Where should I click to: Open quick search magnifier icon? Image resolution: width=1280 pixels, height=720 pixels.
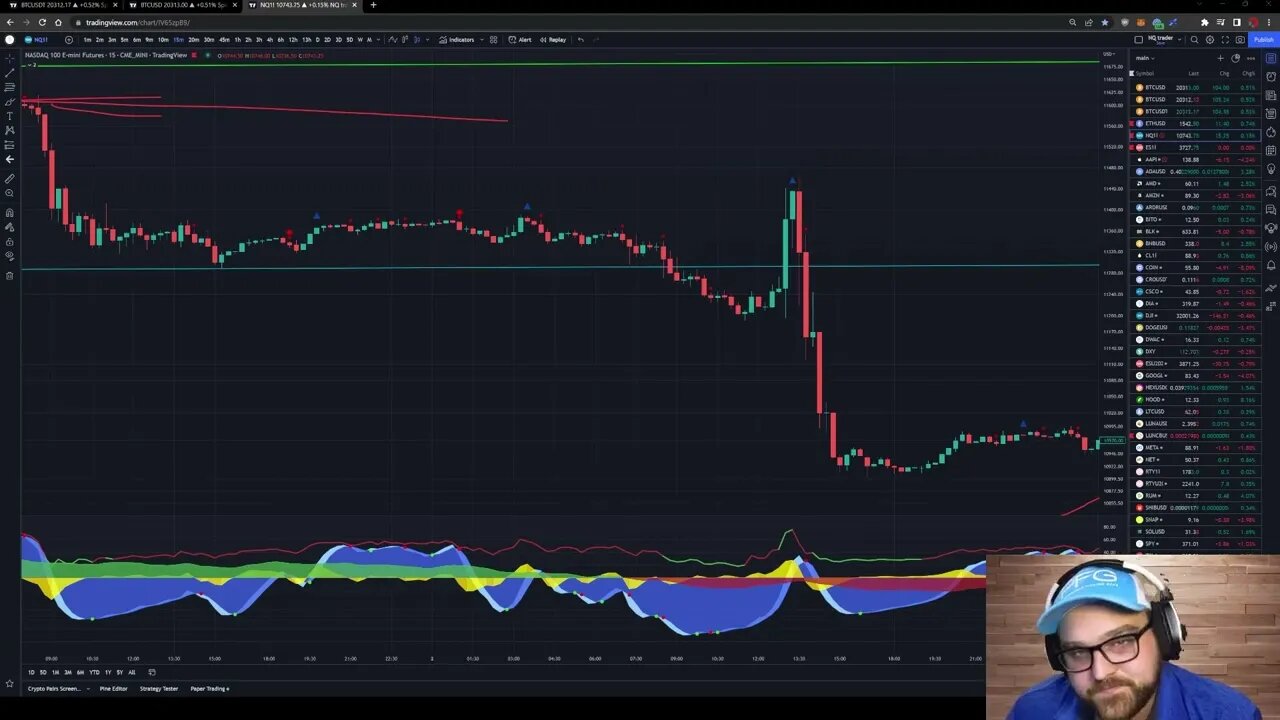coord(1194,40)
